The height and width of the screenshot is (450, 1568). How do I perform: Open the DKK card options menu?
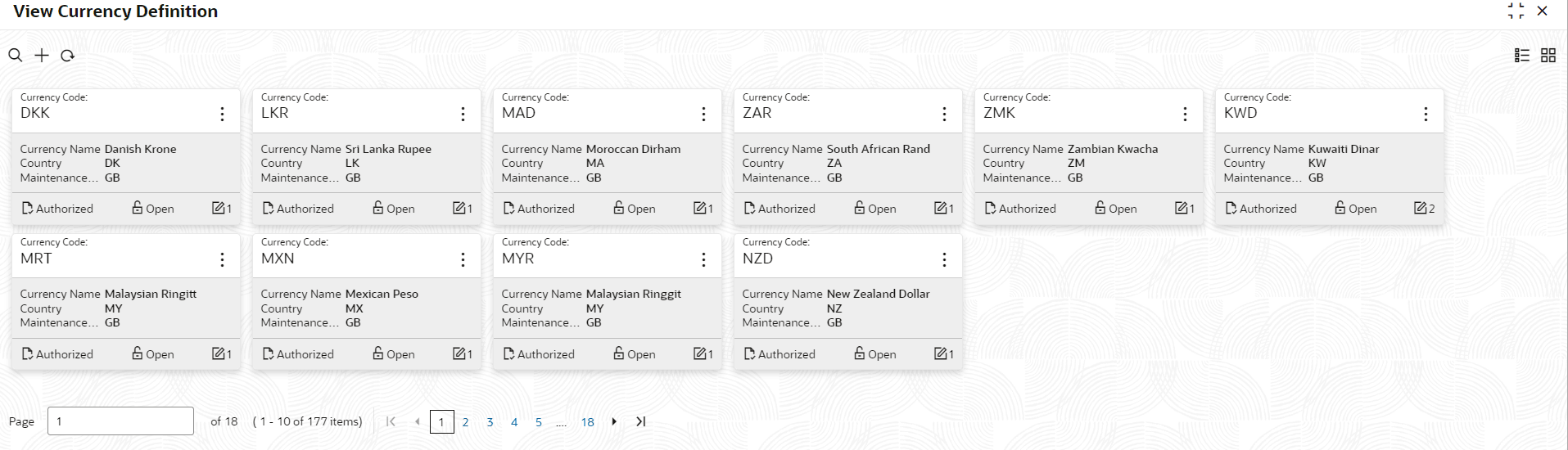222,115
